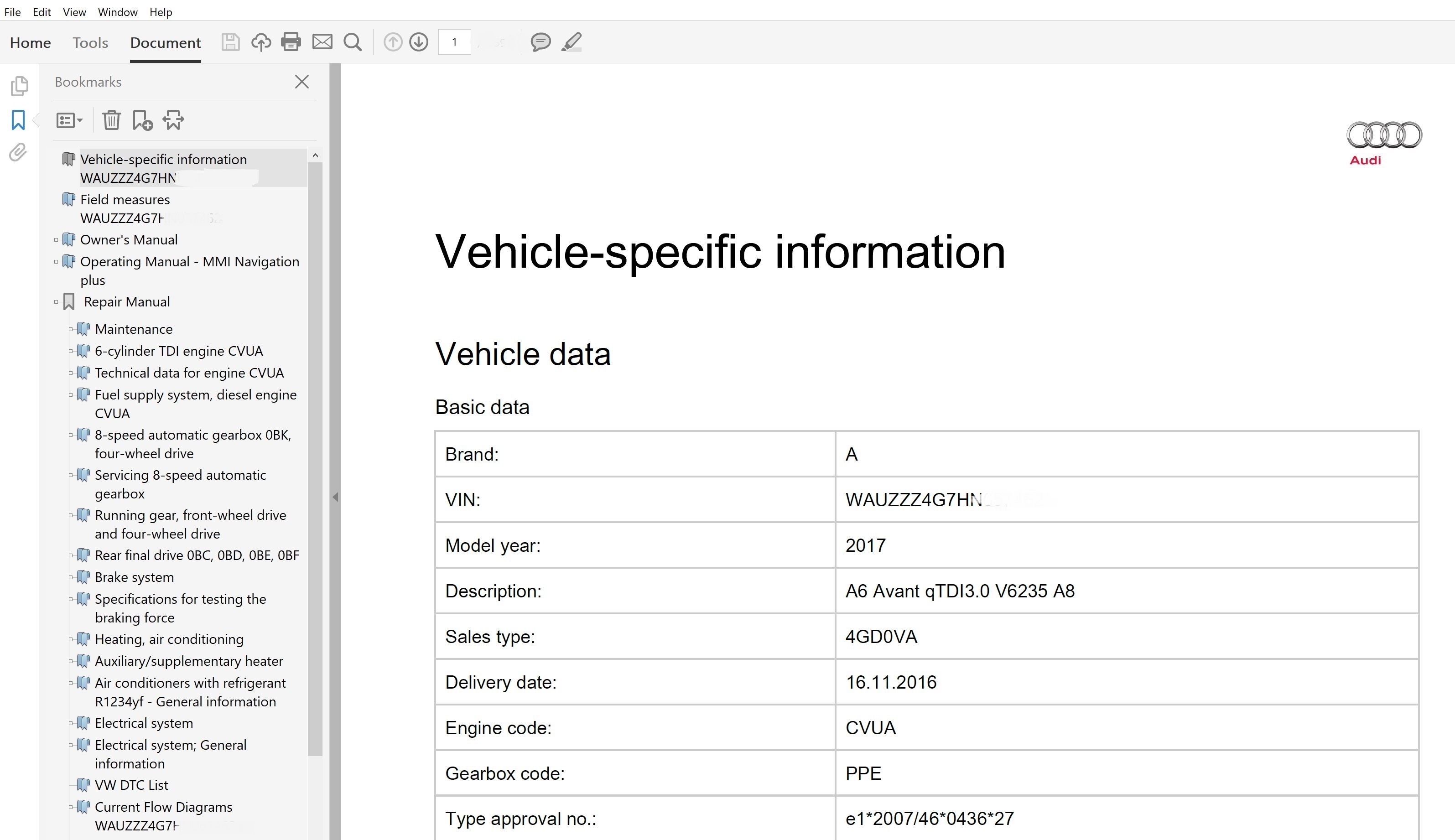Expand the Brake system bookmark
1455x840 pixels.
(x=71, y=577)
